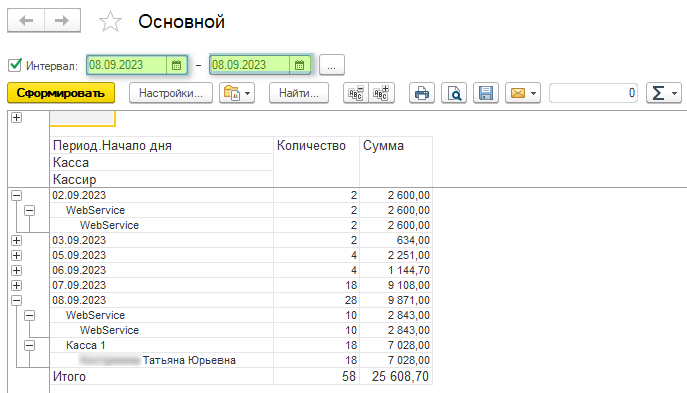Click the Сформировать button
687x393 pixels.
[x=61, y=93]
